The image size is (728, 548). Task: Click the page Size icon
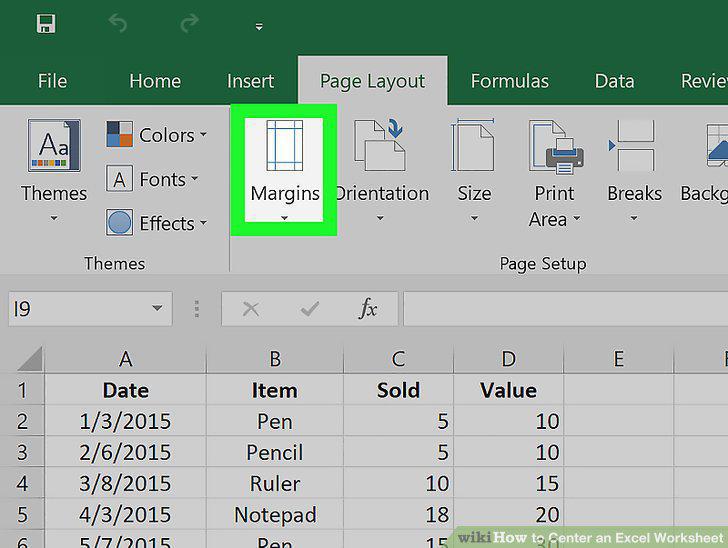point(473,145)
